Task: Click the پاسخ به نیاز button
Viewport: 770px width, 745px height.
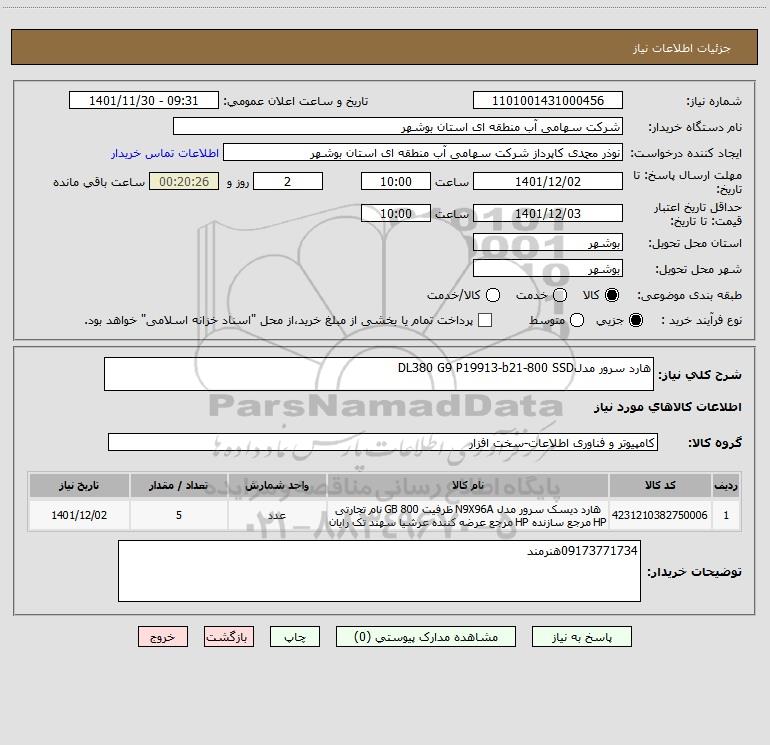Action: tap(581, 637)
